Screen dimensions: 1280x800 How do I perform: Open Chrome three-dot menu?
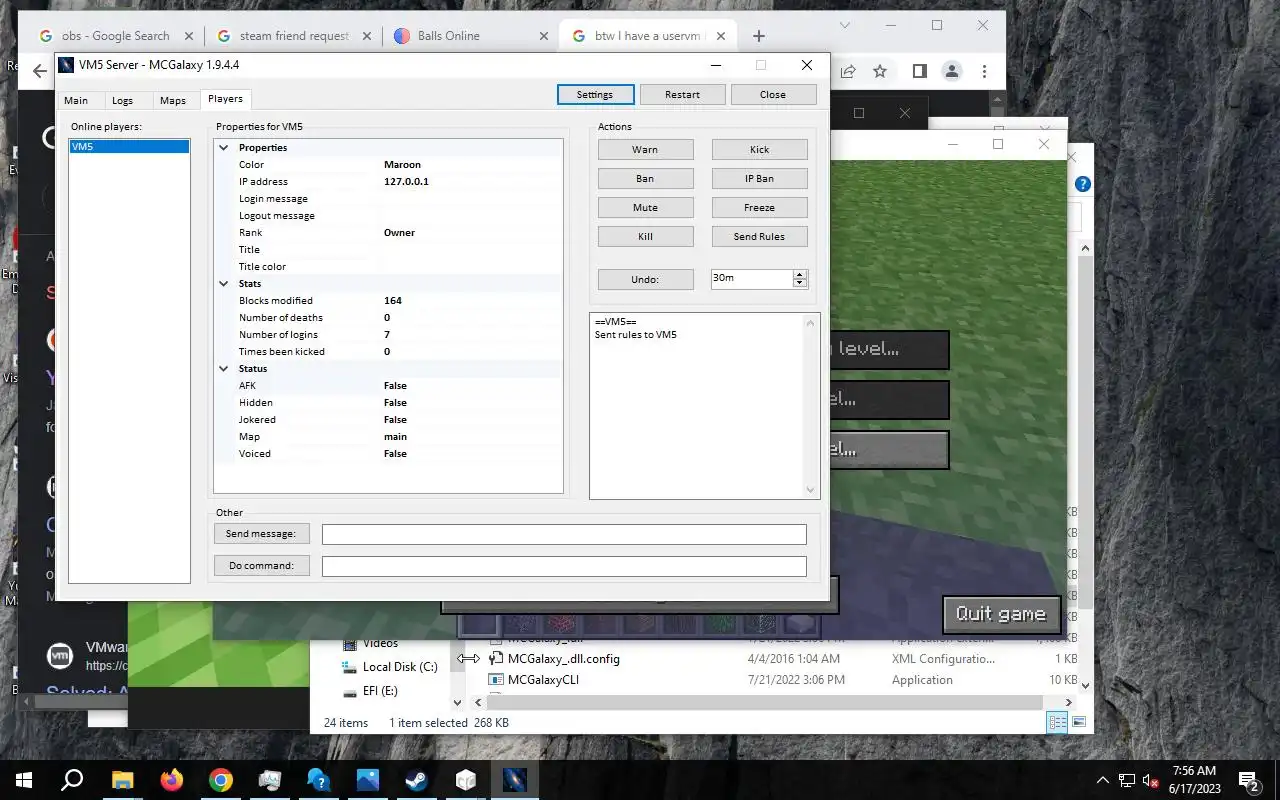pos(985,71)
